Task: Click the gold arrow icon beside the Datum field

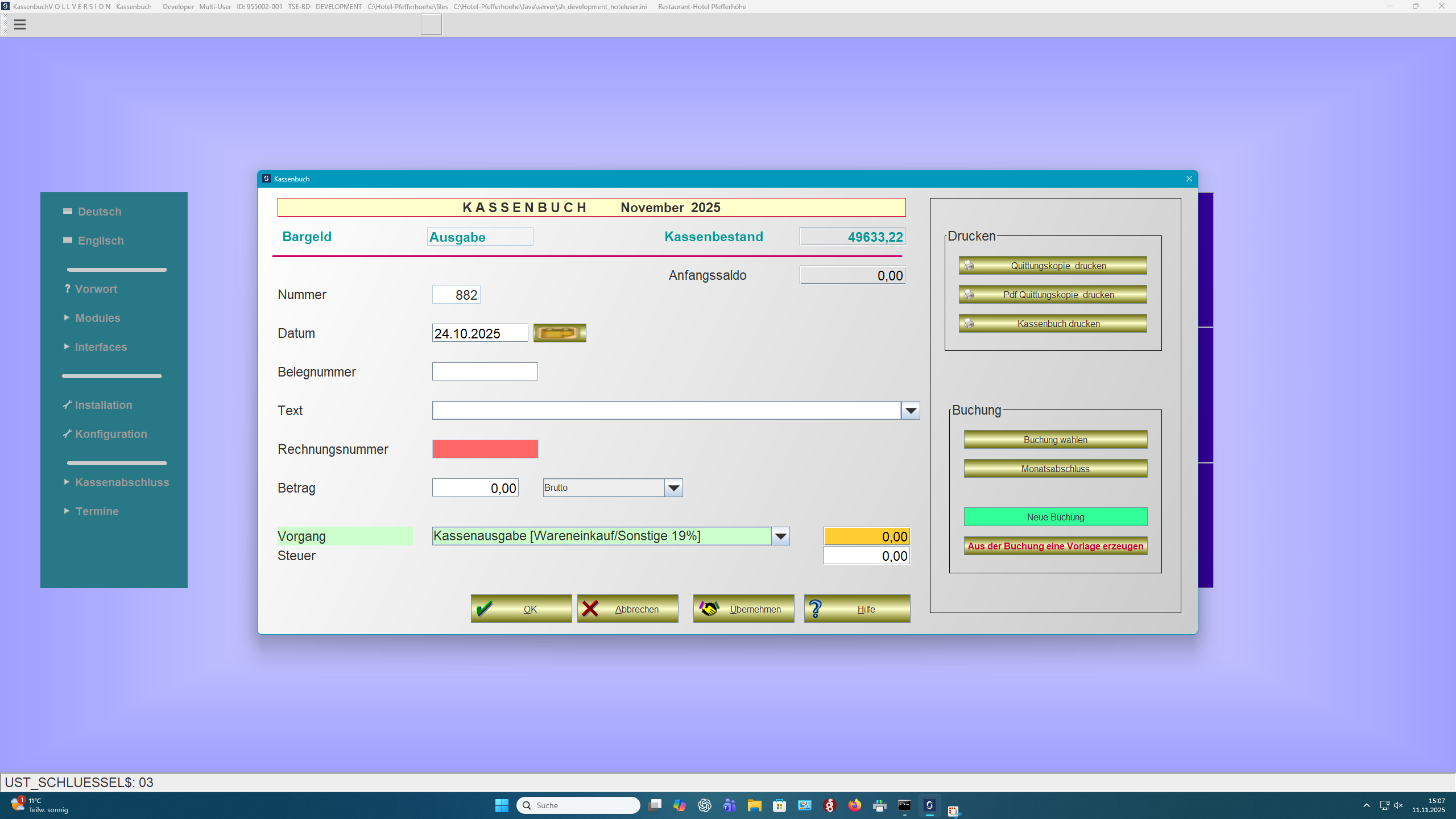Action: [x=559, y=333]
